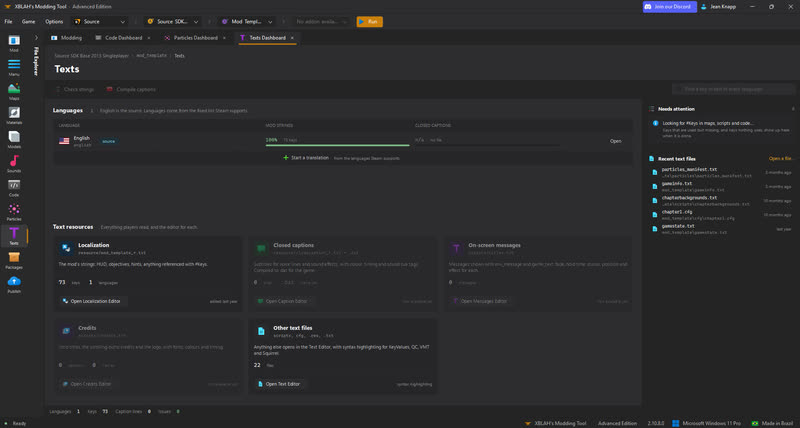Open chapter1.cfg from recent files

coord(721,215)
